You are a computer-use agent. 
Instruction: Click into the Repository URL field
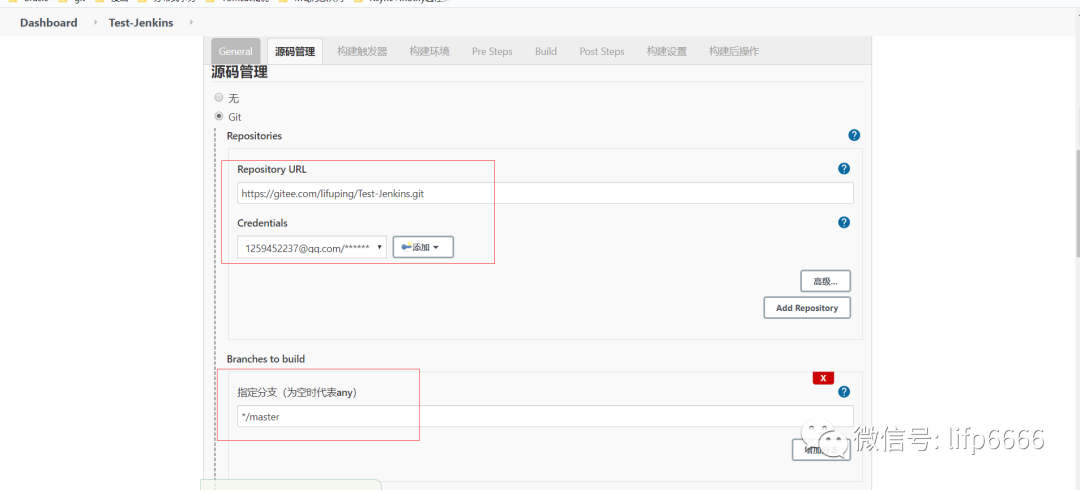point(546,194)
